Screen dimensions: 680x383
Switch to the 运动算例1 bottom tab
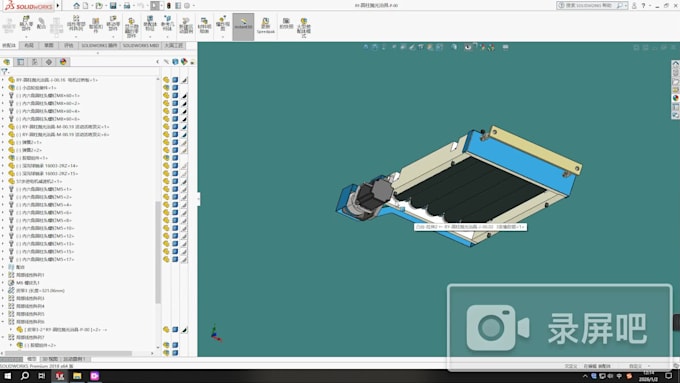coord(74,359)
